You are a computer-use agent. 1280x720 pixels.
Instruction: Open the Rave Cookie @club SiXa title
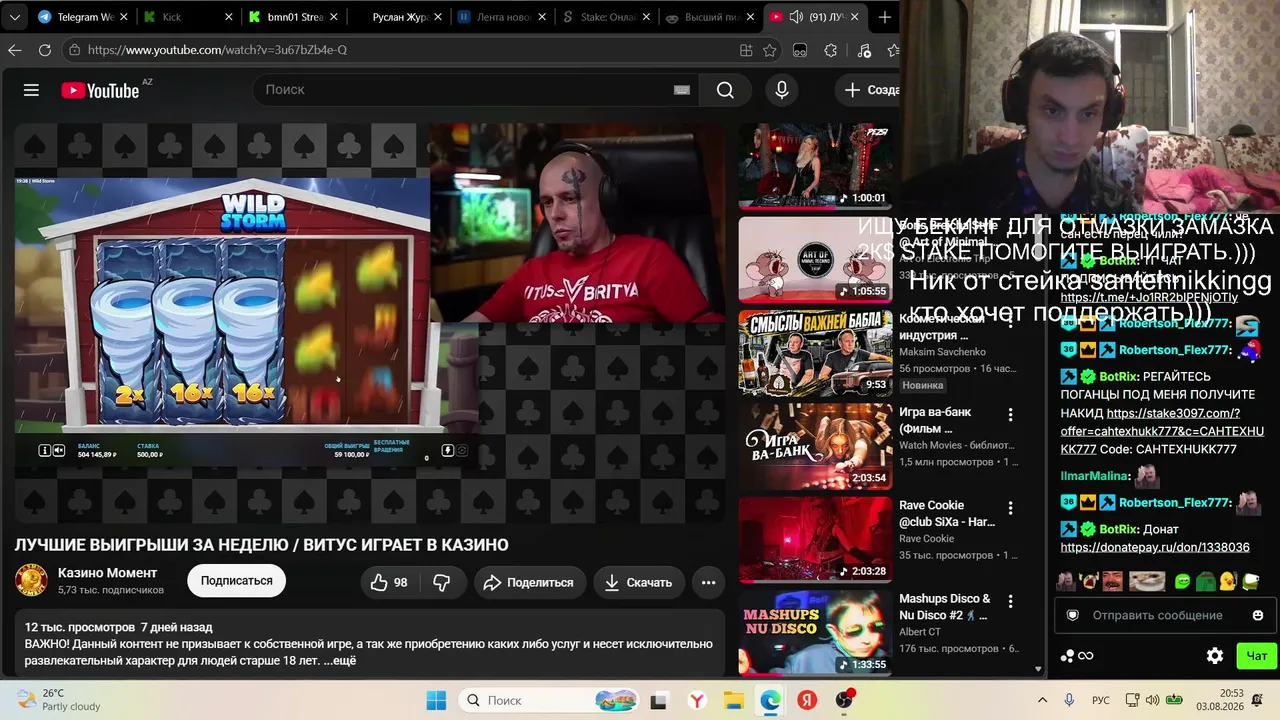(x=947, y=513)
